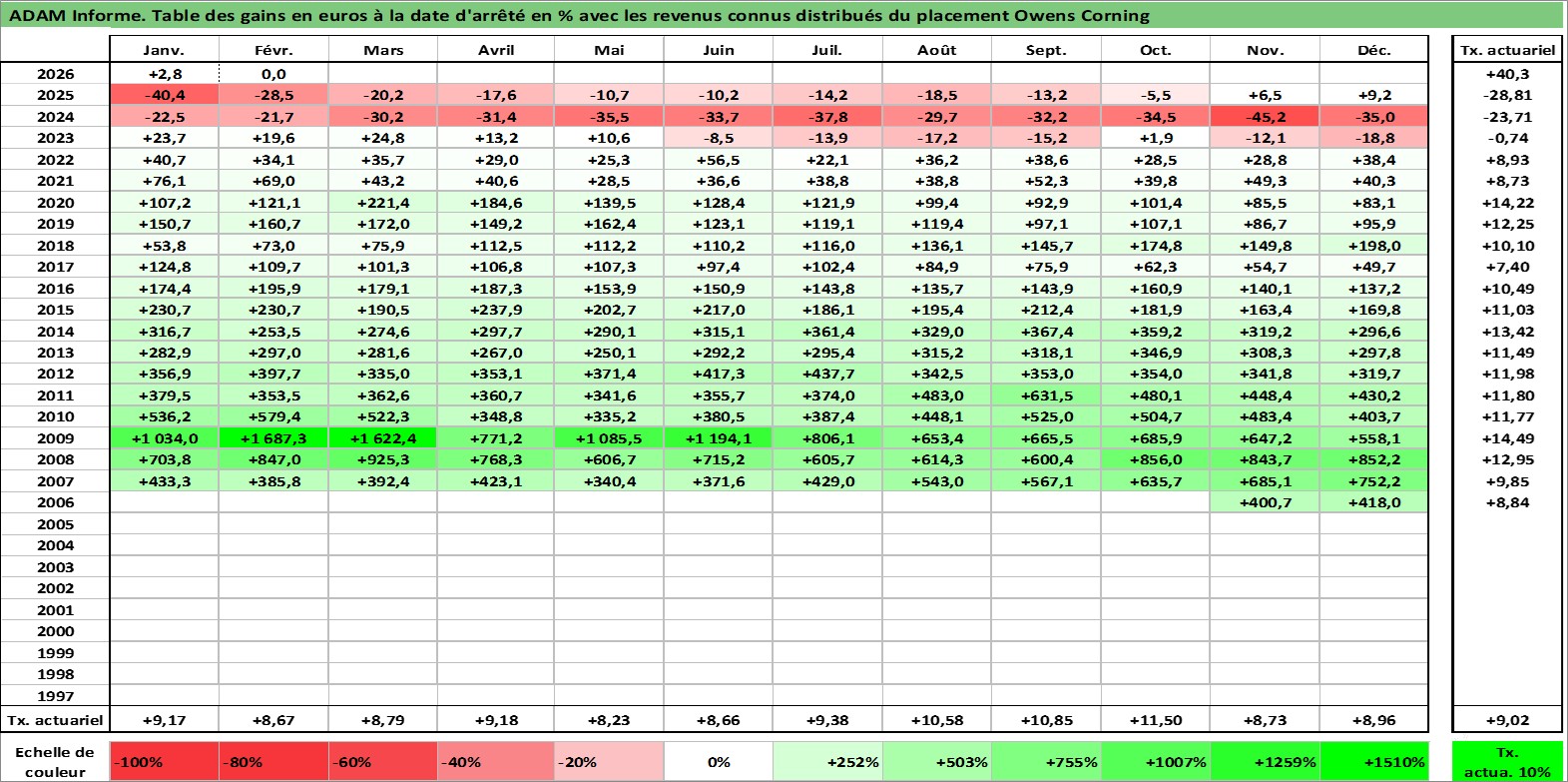Image resolution: width=1568 pixels, height=782 pixels.
Task: Click the '+631,5' cell in September 2011
Action: (x=1046, y=395)
